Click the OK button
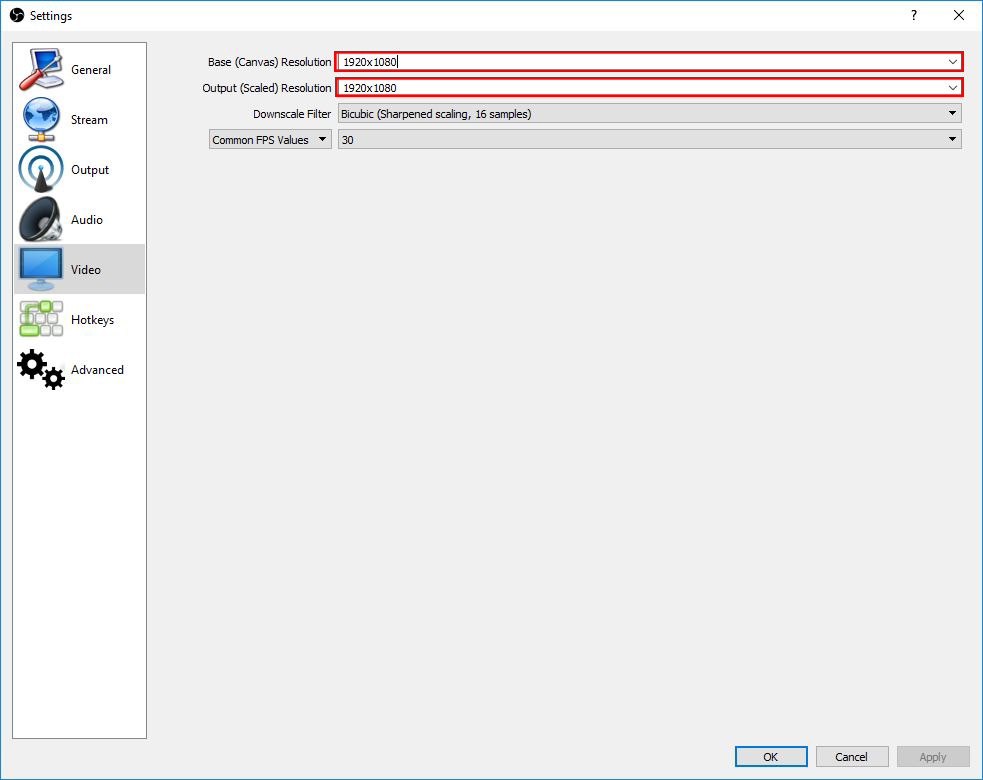This screenshot has width=983, height=780. tap(770, 757)
